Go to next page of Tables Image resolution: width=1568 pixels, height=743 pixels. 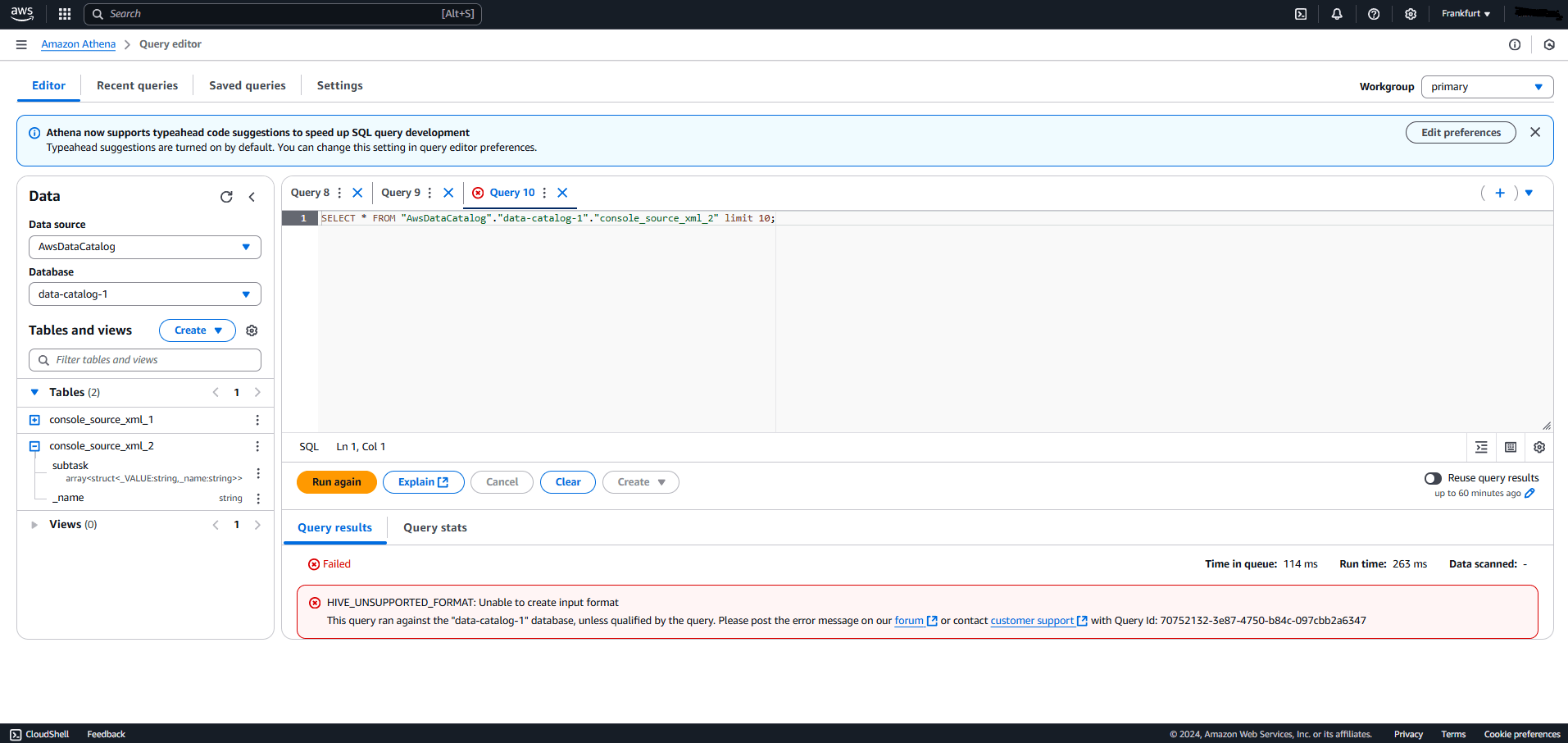click(257, 393)
